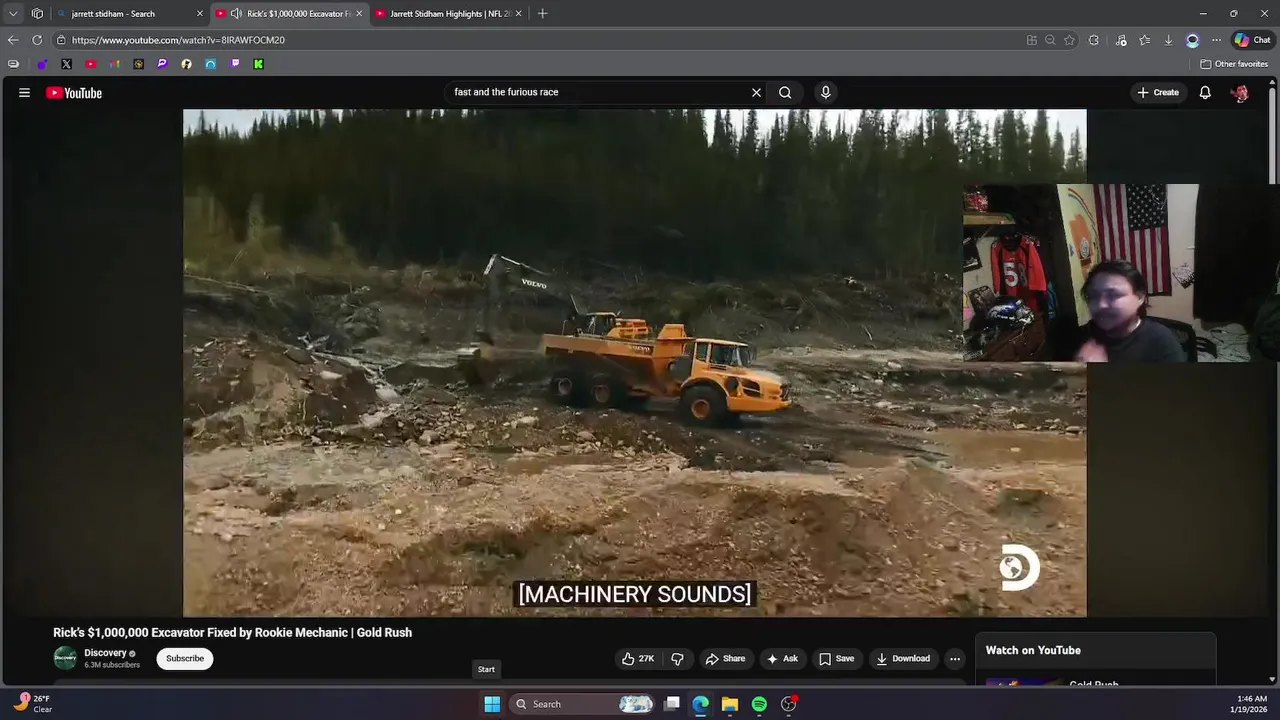
Task: Open the YouTube account avatar menu
Action: coord(1240,92)
